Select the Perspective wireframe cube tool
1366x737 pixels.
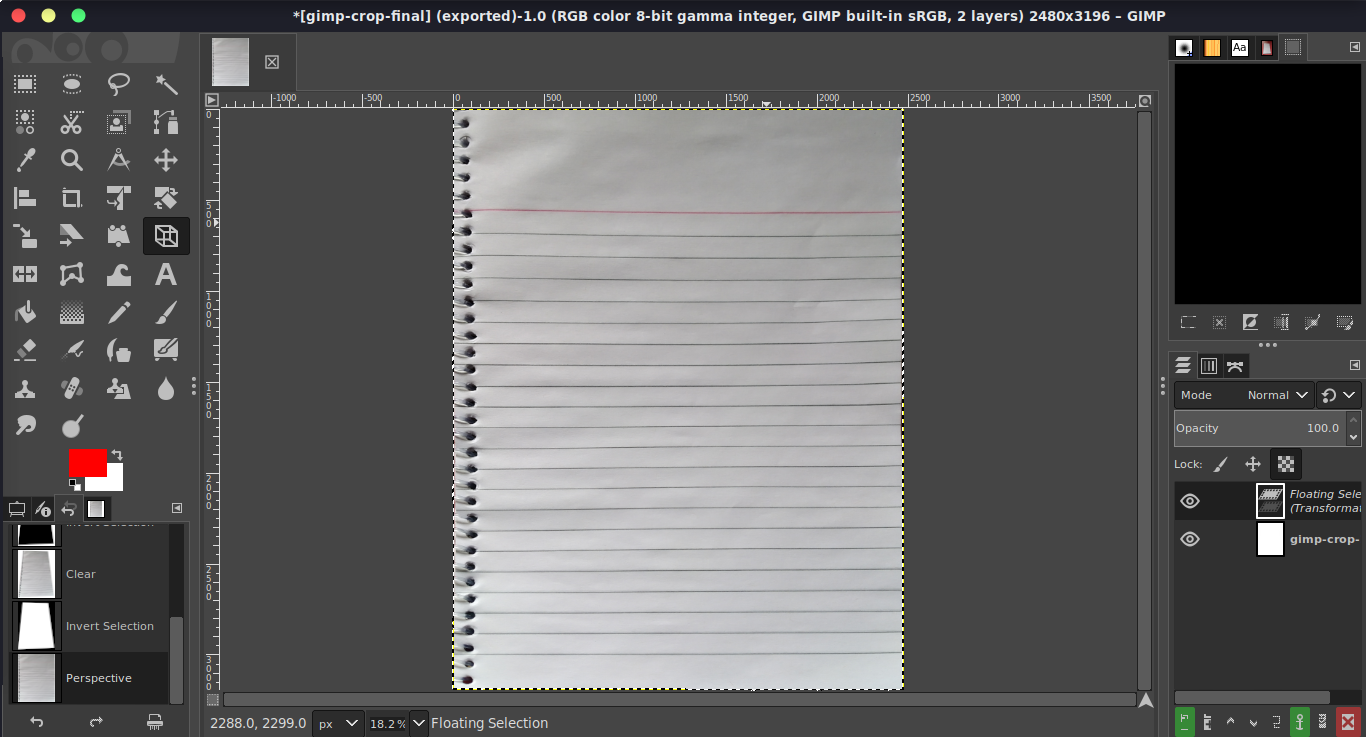[166, 236]
